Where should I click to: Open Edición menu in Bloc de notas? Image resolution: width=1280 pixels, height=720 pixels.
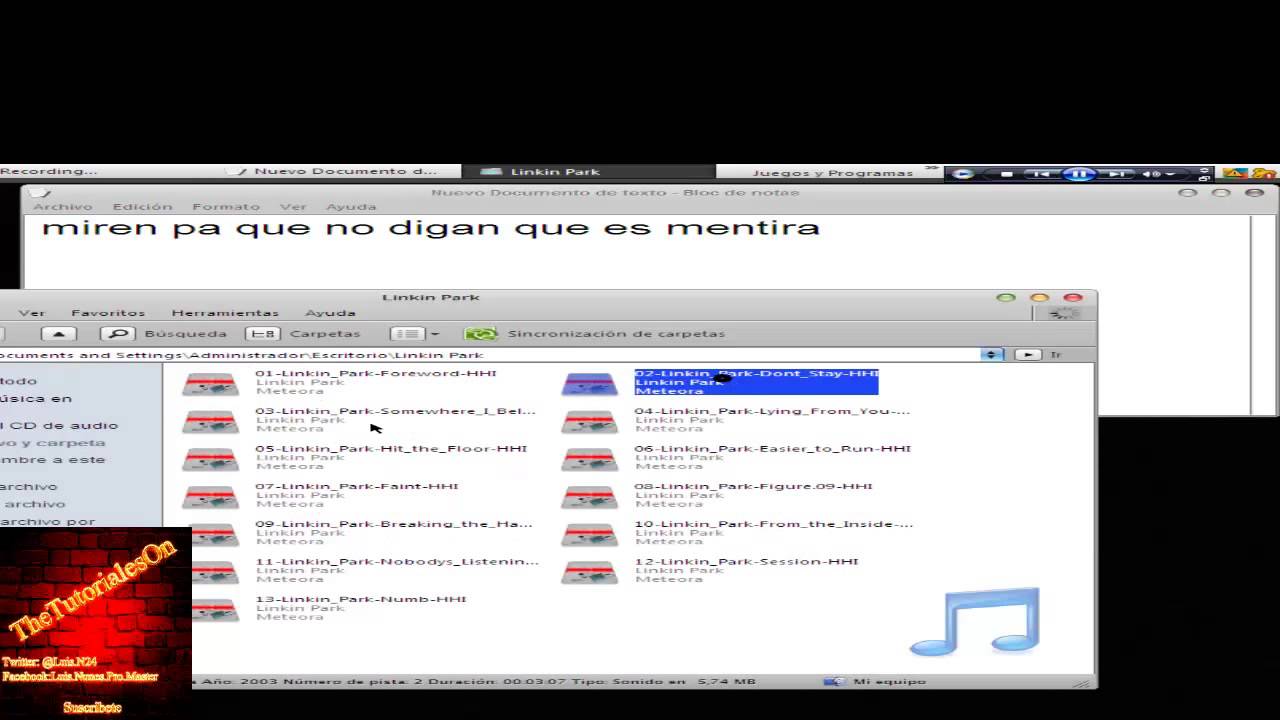(x=142, y=206)
